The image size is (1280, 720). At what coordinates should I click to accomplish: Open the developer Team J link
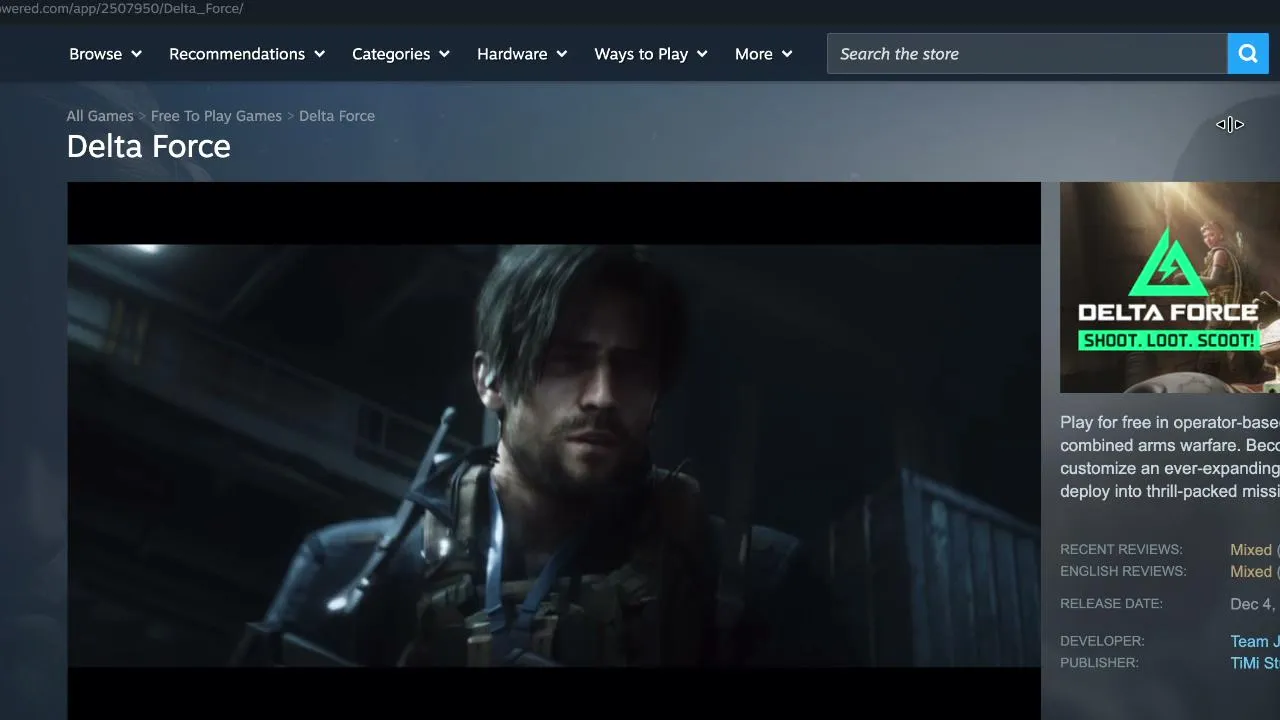coord(1255,642)
